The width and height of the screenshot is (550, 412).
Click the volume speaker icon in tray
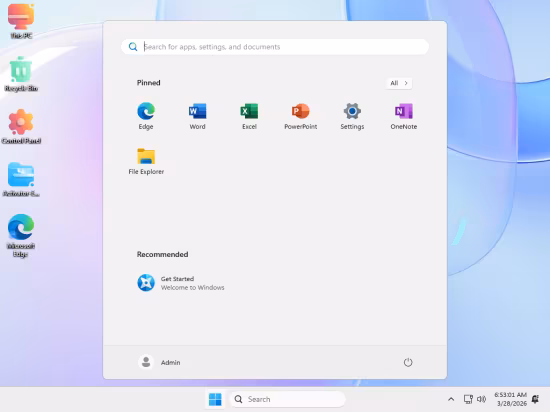coord(482,399)
